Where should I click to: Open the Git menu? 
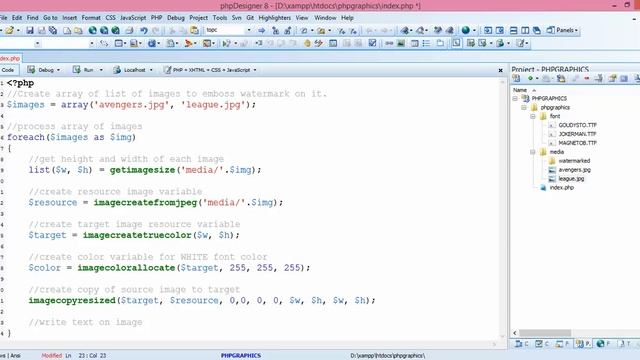coord(250,18)
